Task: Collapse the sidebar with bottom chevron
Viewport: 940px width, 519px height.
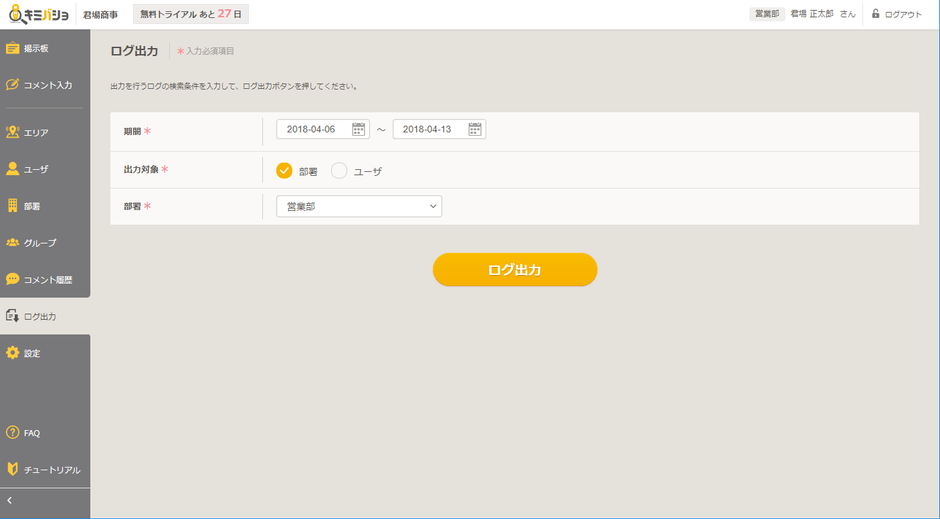Action: click(10, 499)
